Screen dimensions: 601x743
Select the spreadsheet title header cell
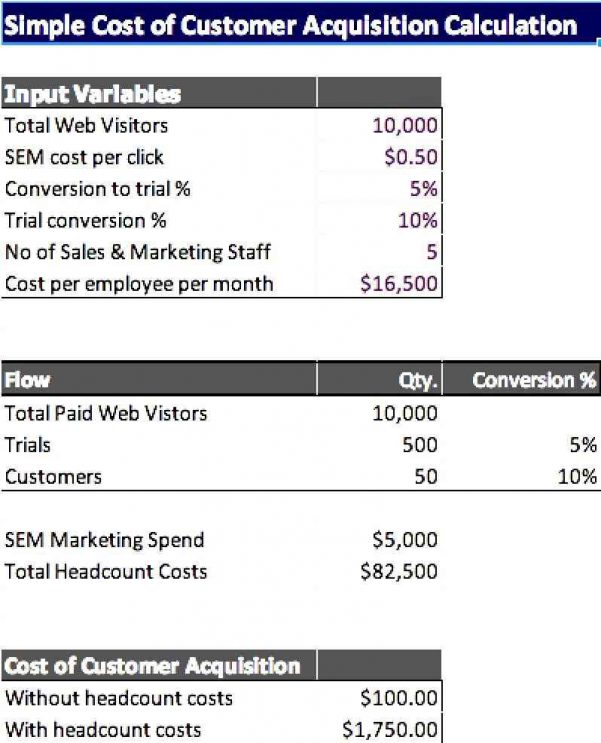point(300,25)
